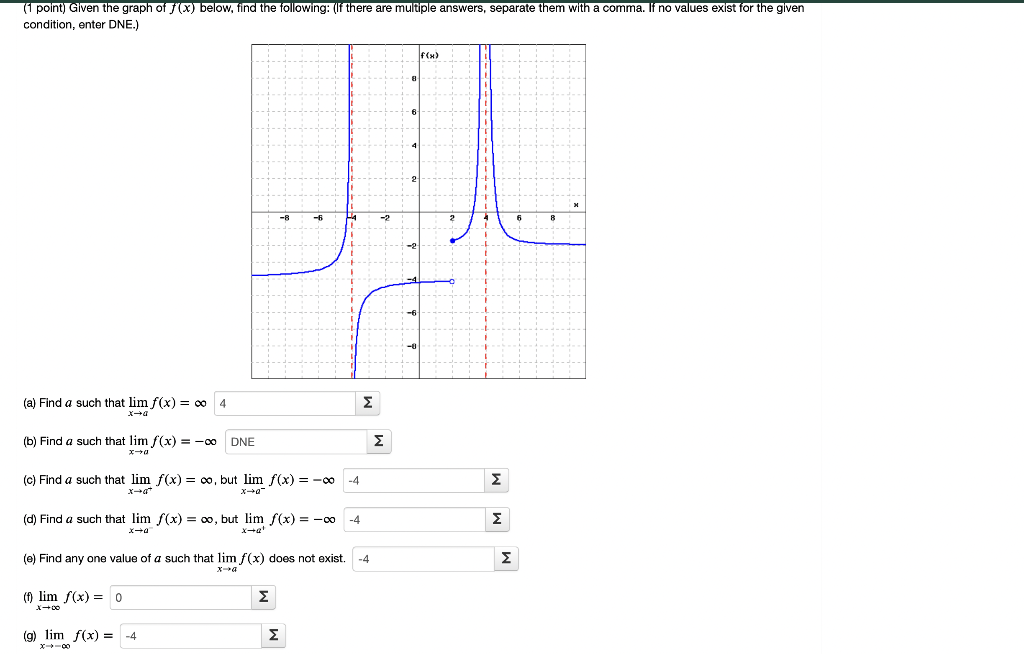The image size is (1024, 654).
Task: Click the Σ icon for the limit as x approaches infinity
Action: tap(262, 596)
